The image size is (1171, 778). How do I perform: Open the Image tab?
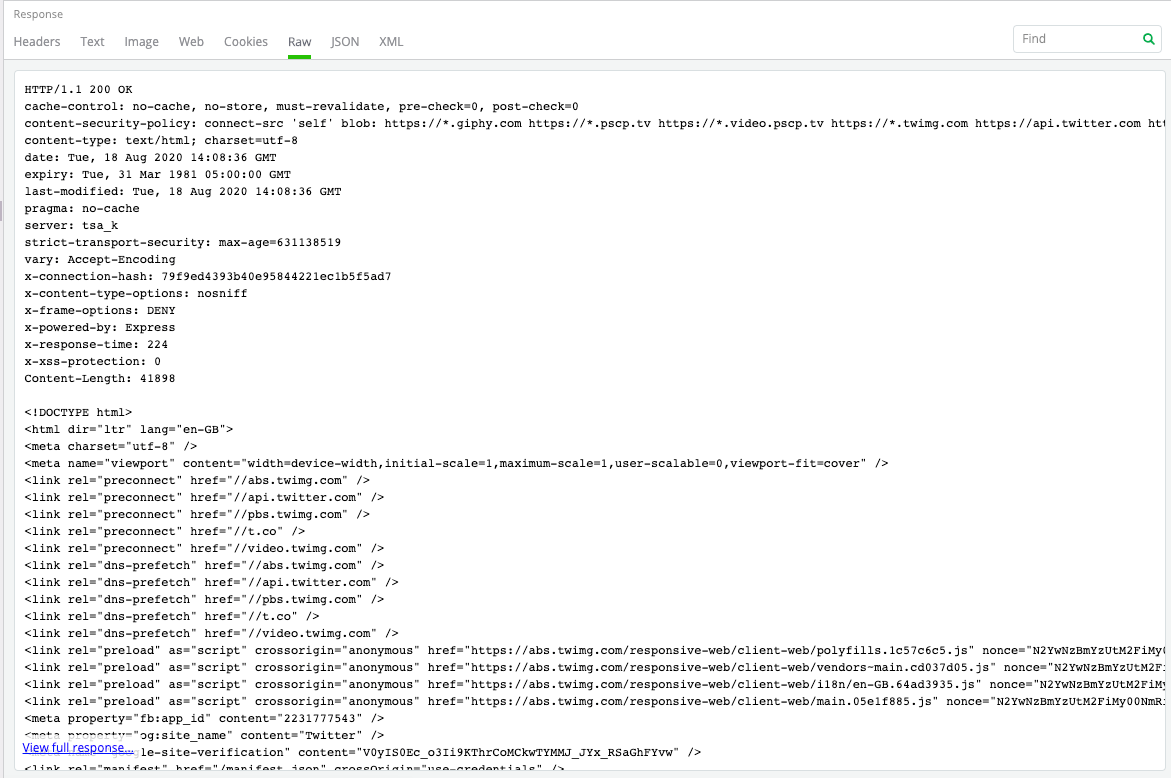[x=141, y=42]
